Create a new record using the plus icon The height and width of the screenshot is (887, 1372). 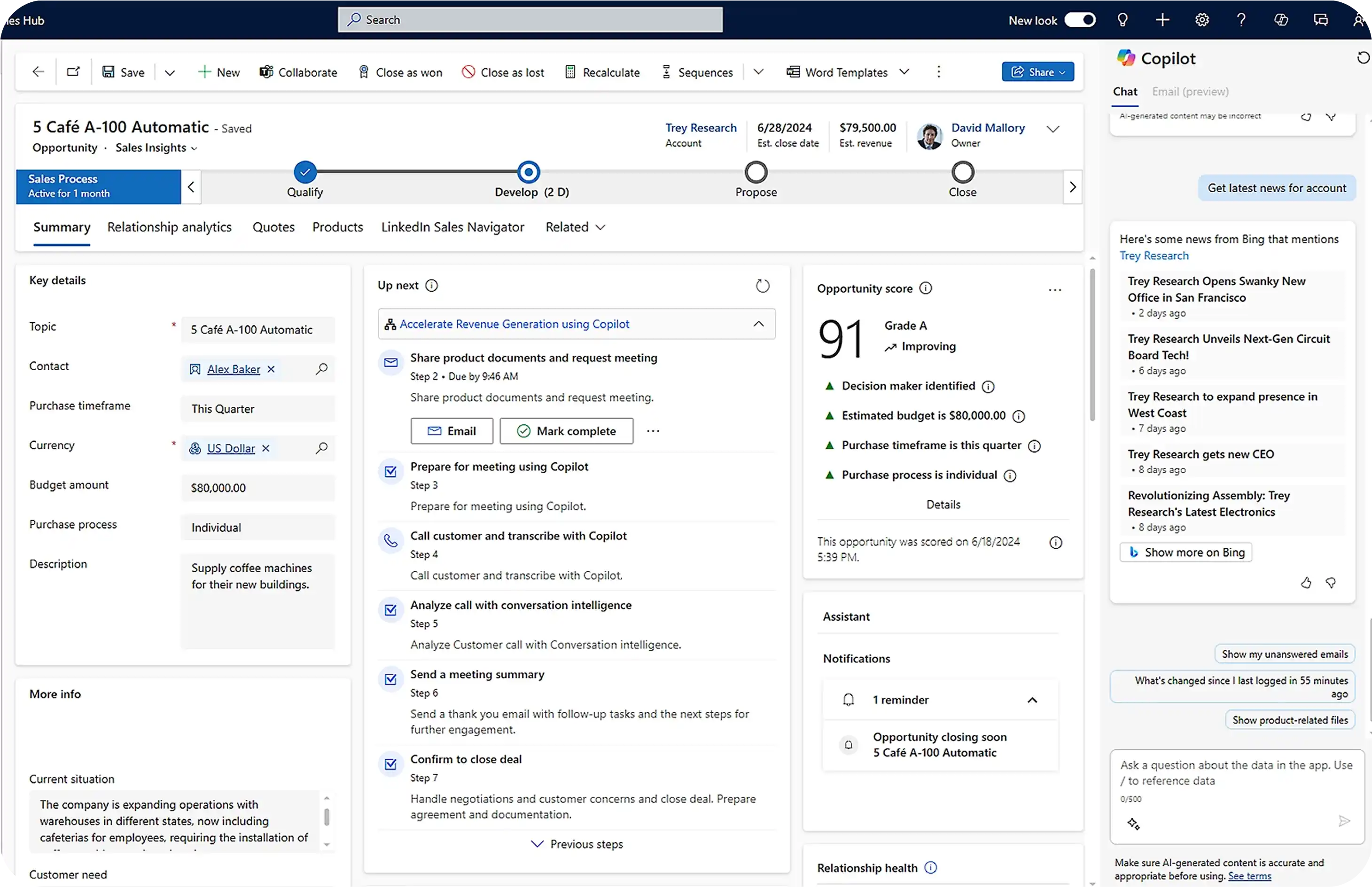(x=1162, y=19)
